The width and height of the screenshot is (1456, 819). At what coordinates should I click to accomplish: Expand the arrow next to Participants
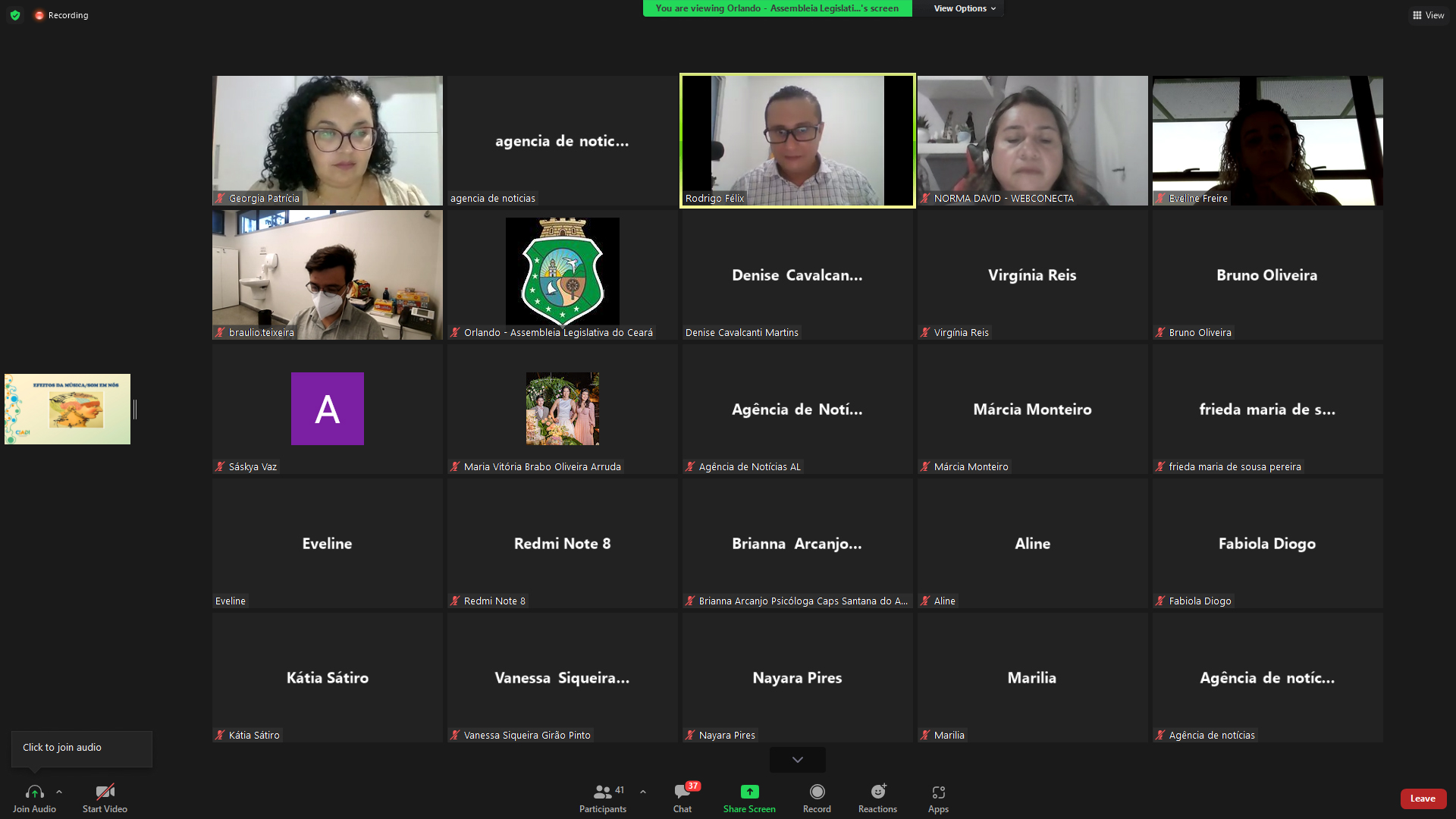643,792
